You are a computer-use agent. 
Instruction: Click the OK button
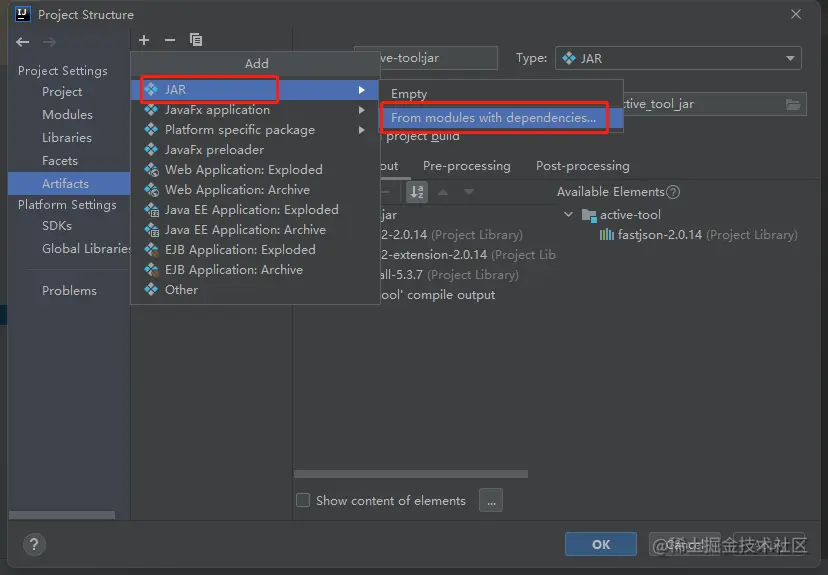tap(601, 544)
